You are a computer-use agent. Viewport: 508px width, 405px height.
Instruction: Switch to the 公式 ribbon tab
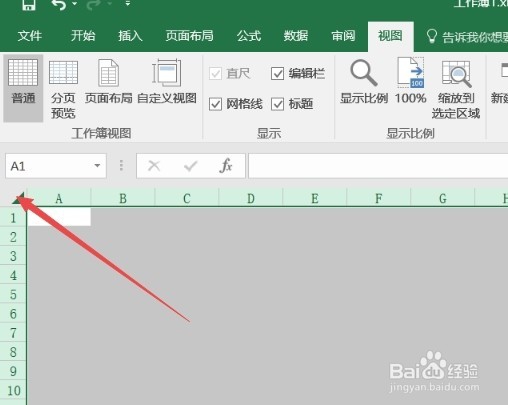pos(249,36)
